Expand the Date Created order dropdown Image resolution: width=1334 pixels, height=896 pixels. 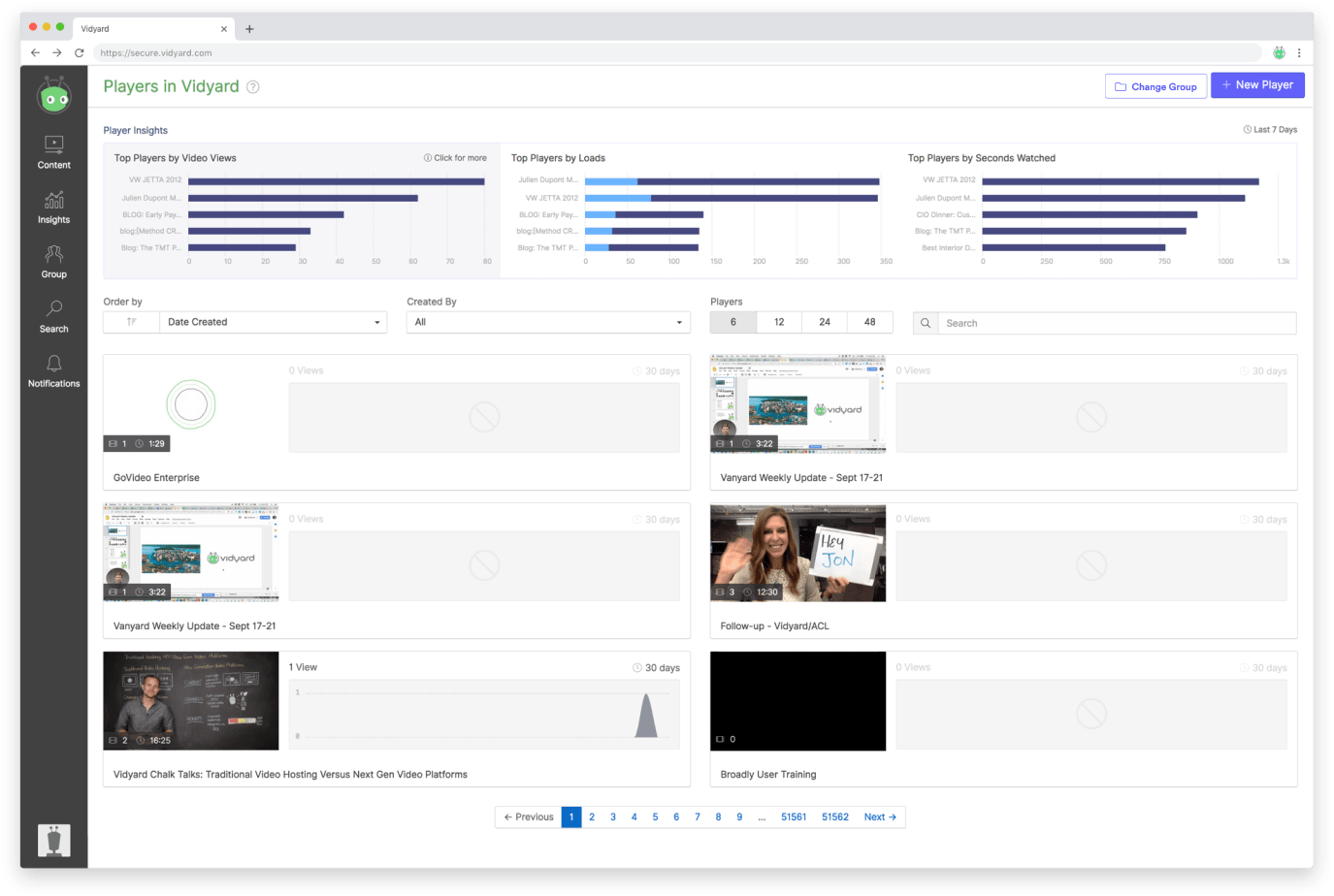(x=273, y=322)
